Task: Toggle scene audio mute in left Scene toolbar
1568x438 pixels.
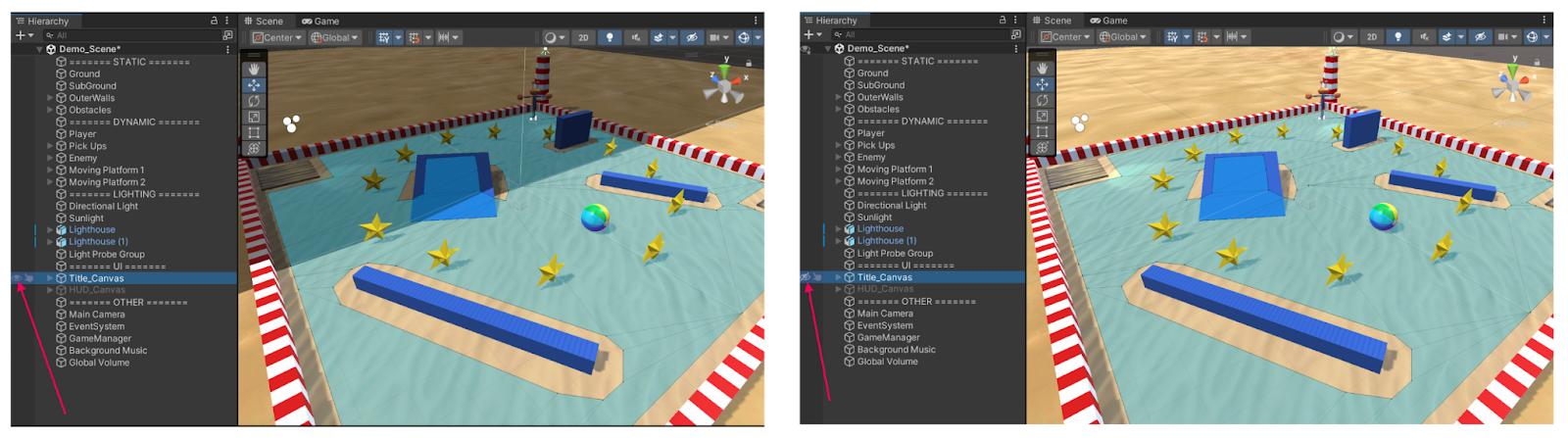Action: 635,37
